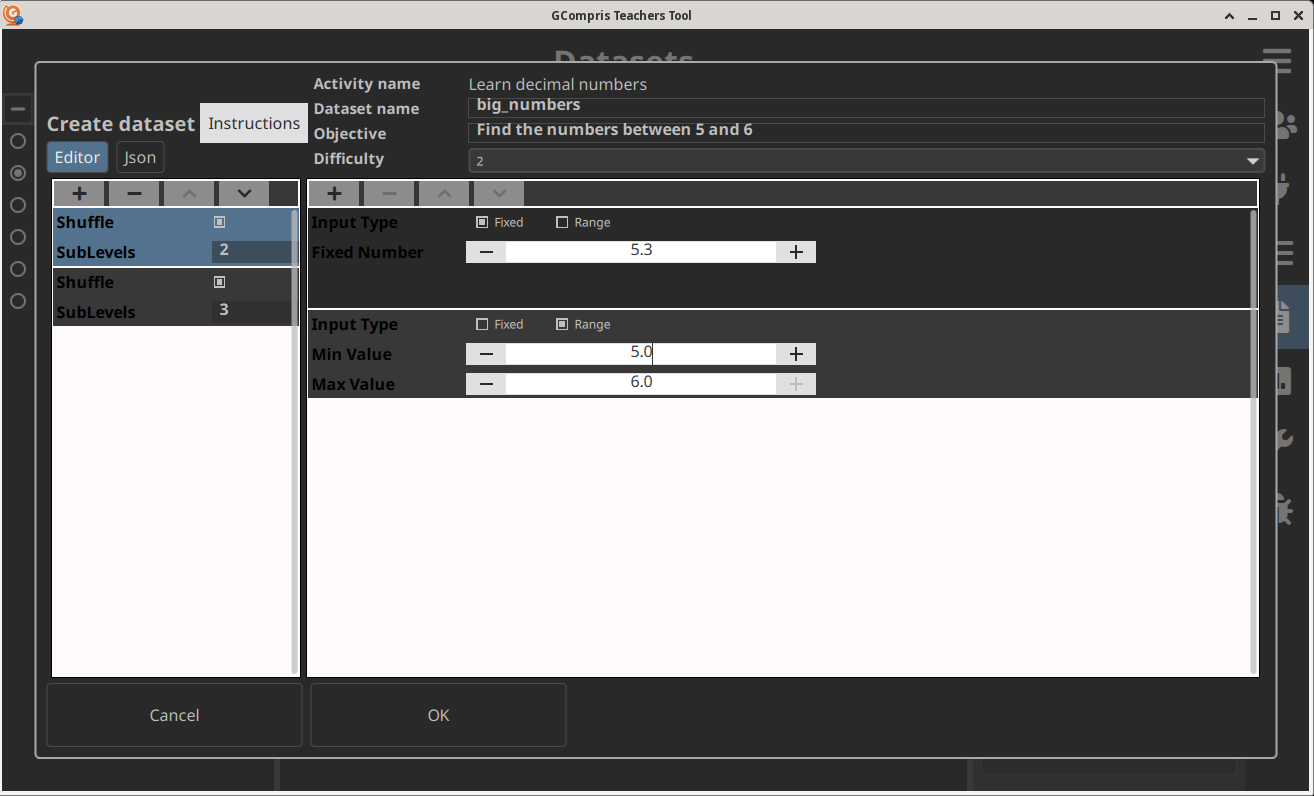Toggle Shuffle checkbox for the second level
The image size is (1314, 796).
click(219, 282)
